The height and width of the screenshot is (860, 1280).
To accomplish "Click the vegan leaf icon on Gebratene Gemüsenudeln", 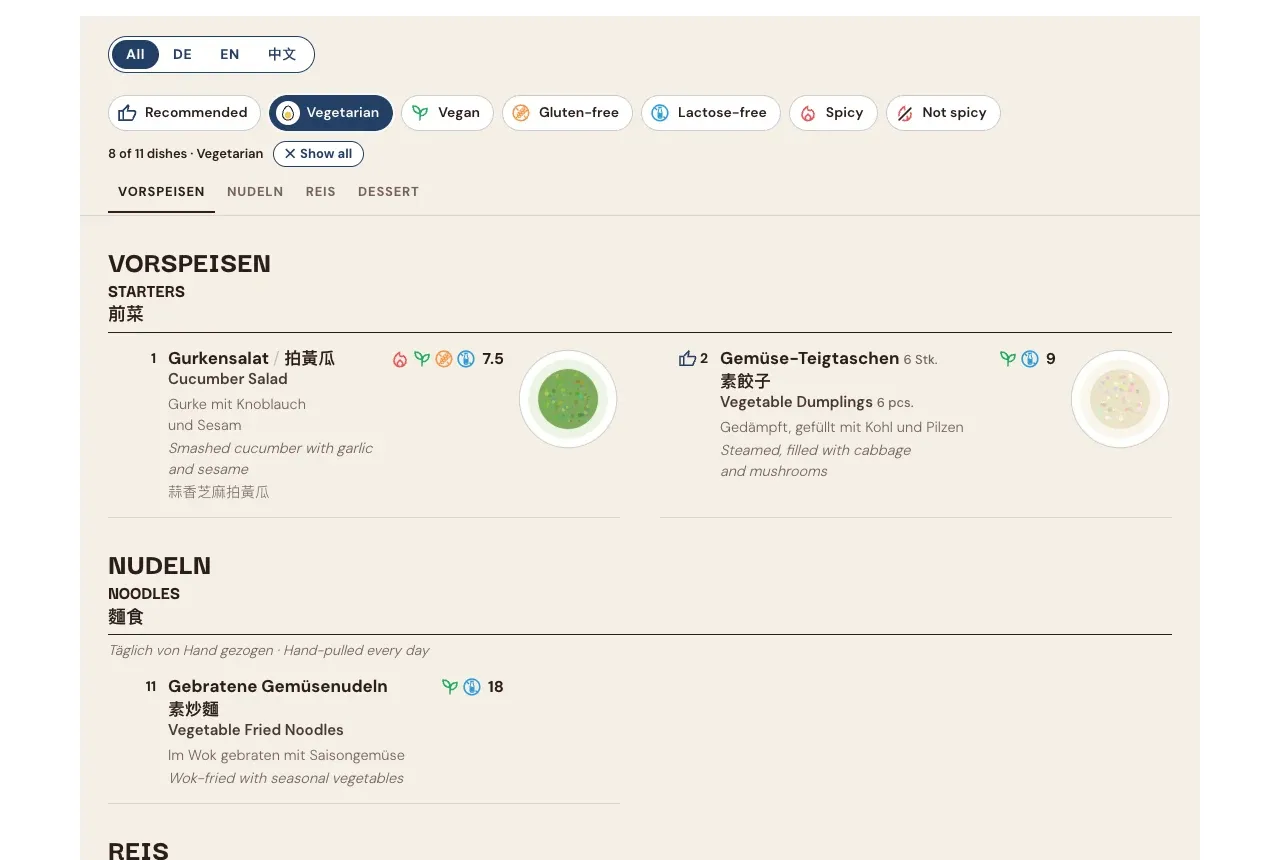I will pyautogui.click(x=450, y=687).
